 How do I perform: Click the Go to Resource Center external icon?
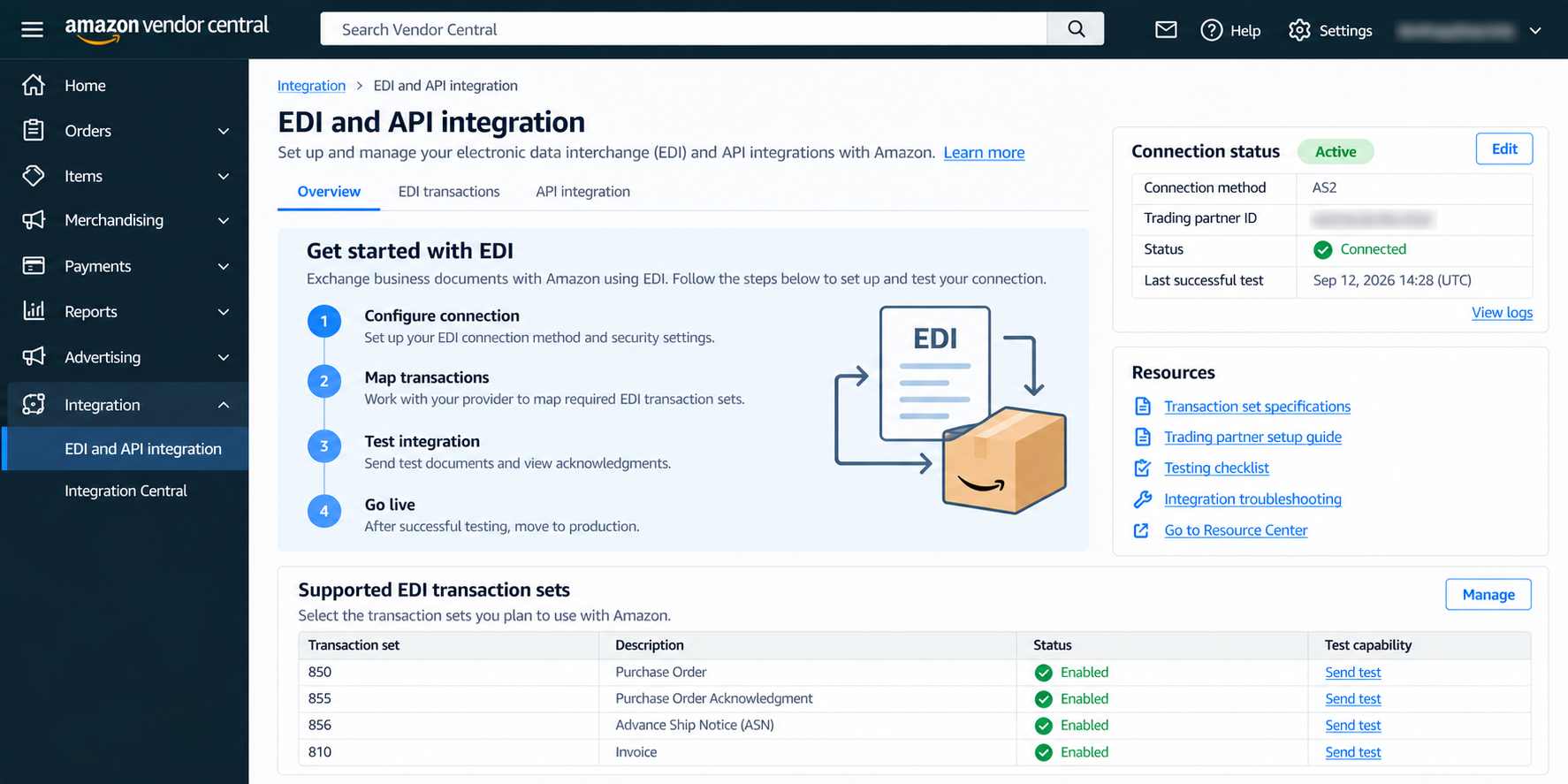(x=1142, y=530)
